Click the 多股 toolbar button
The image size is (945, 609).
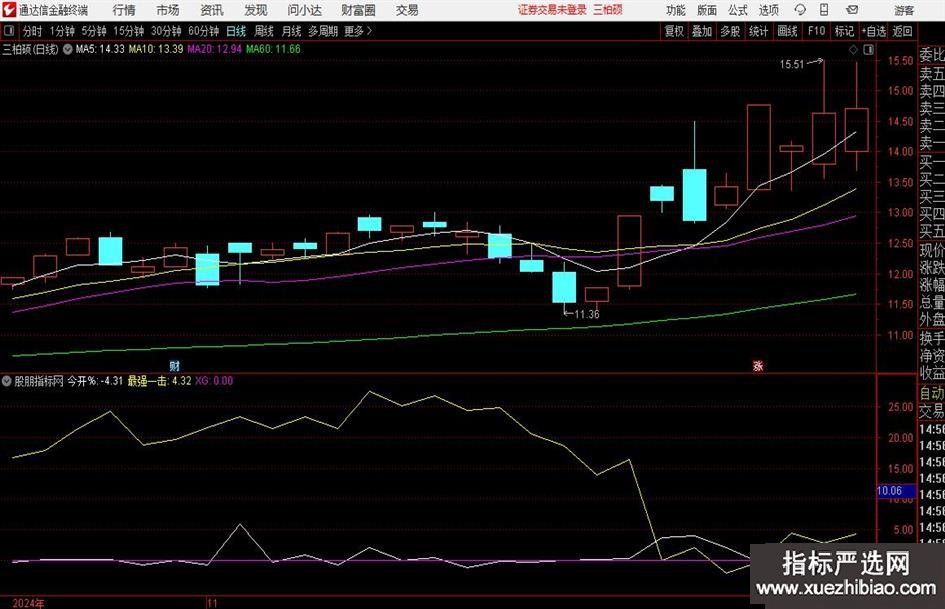coord(730,31)
